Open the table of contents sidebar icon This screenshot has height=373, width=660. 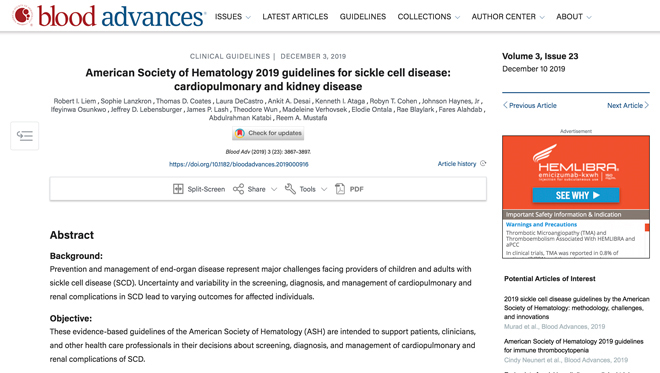tap(24, 136)
